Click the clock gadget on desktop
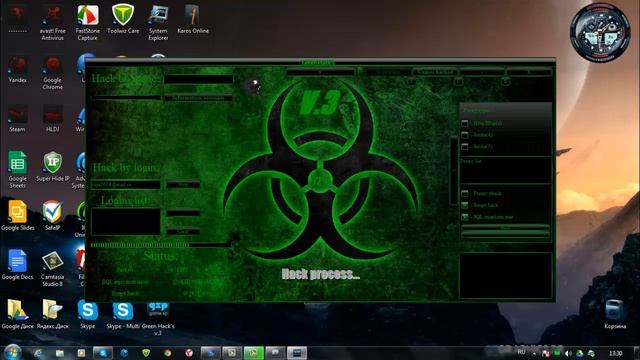640x360 pixels. pos(600,33)
